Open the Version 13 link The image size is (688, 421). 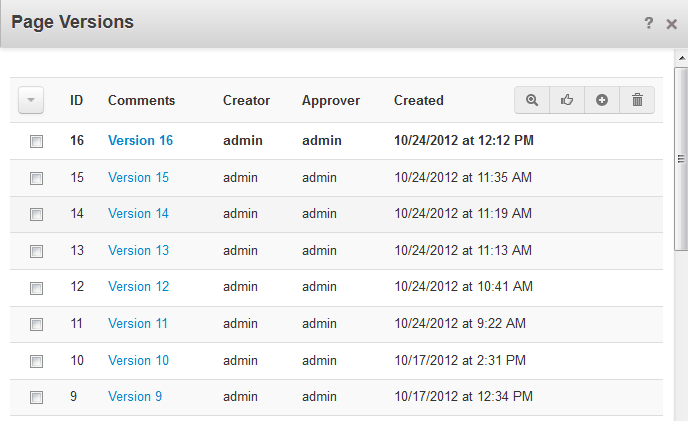[x=138, y=250]
